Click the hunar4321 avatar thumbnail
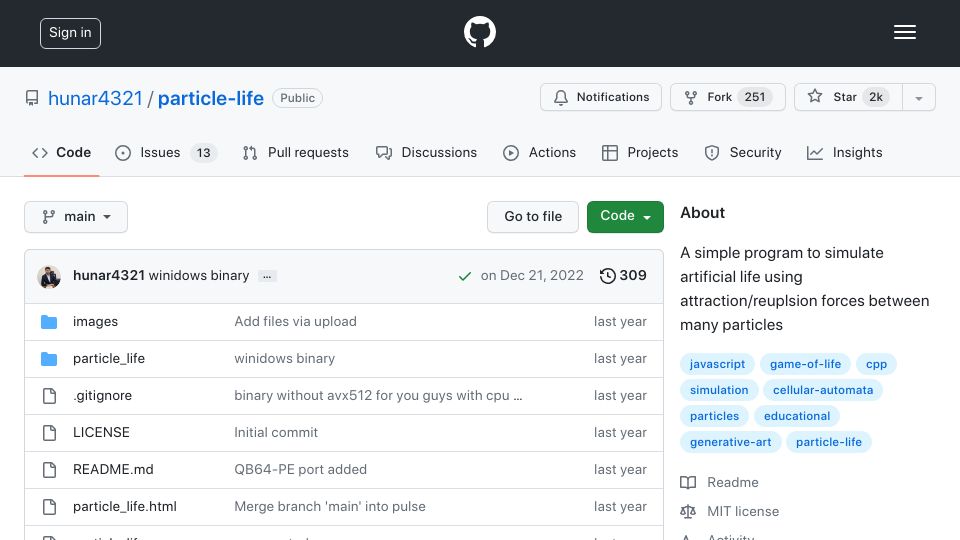Image resolution: width=960 pixels, height=540 pixels. tap(49, 276)
